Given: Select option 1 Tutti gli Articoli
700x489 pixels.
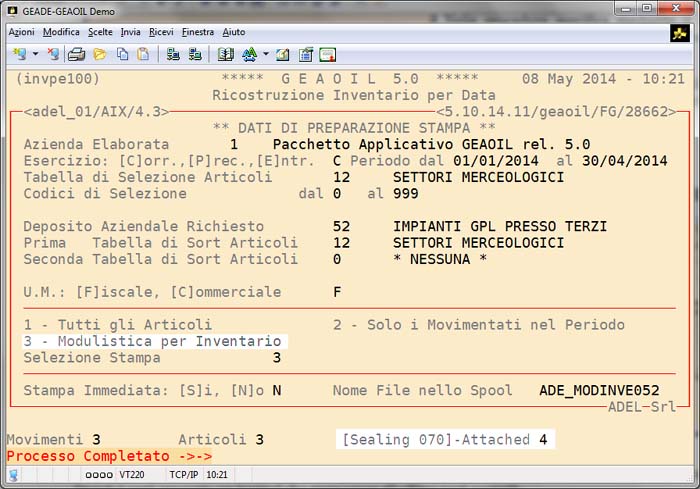Looking at the screenshot, I should click(117, 325).
